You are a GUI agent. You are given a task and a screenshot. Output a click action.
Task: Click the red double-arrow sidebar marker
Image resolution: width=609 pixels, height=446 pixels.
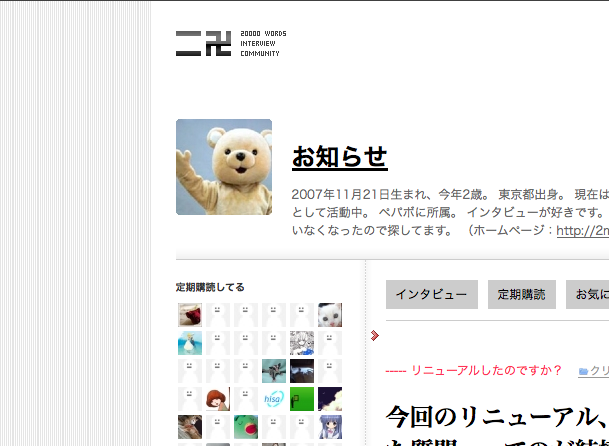tap(375, 335)
